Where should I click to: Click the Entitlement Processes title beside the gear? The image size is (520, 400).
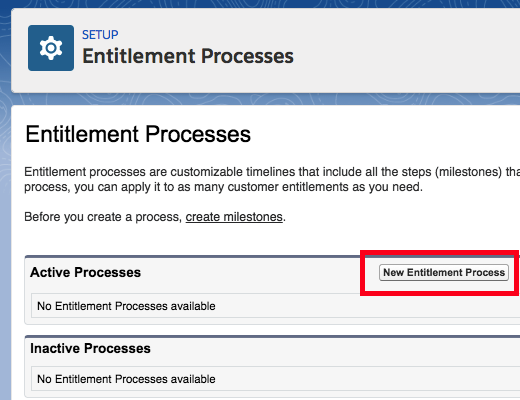[x=188, y=56]
